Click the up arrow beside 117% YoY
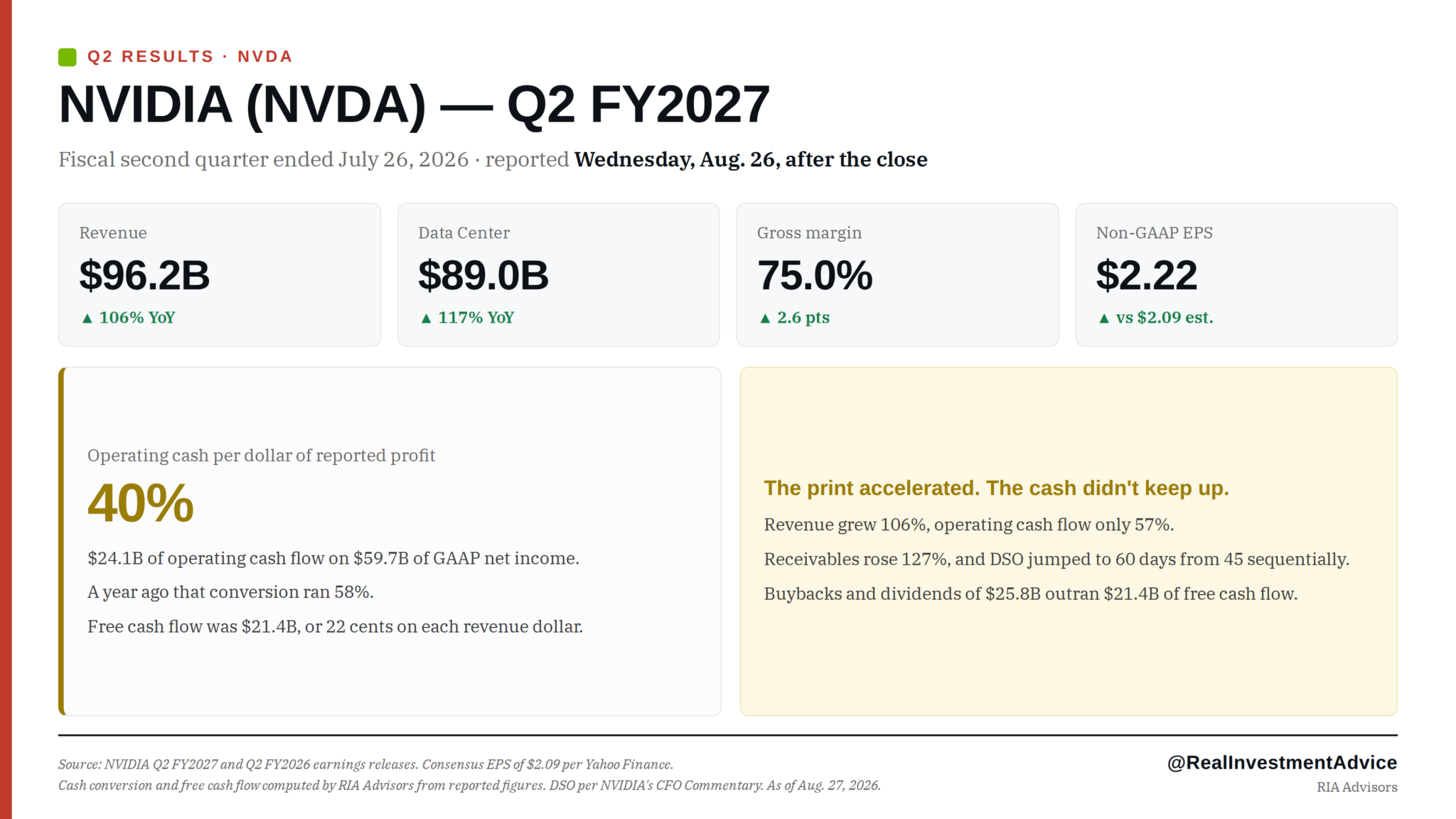 click(427, 318)
